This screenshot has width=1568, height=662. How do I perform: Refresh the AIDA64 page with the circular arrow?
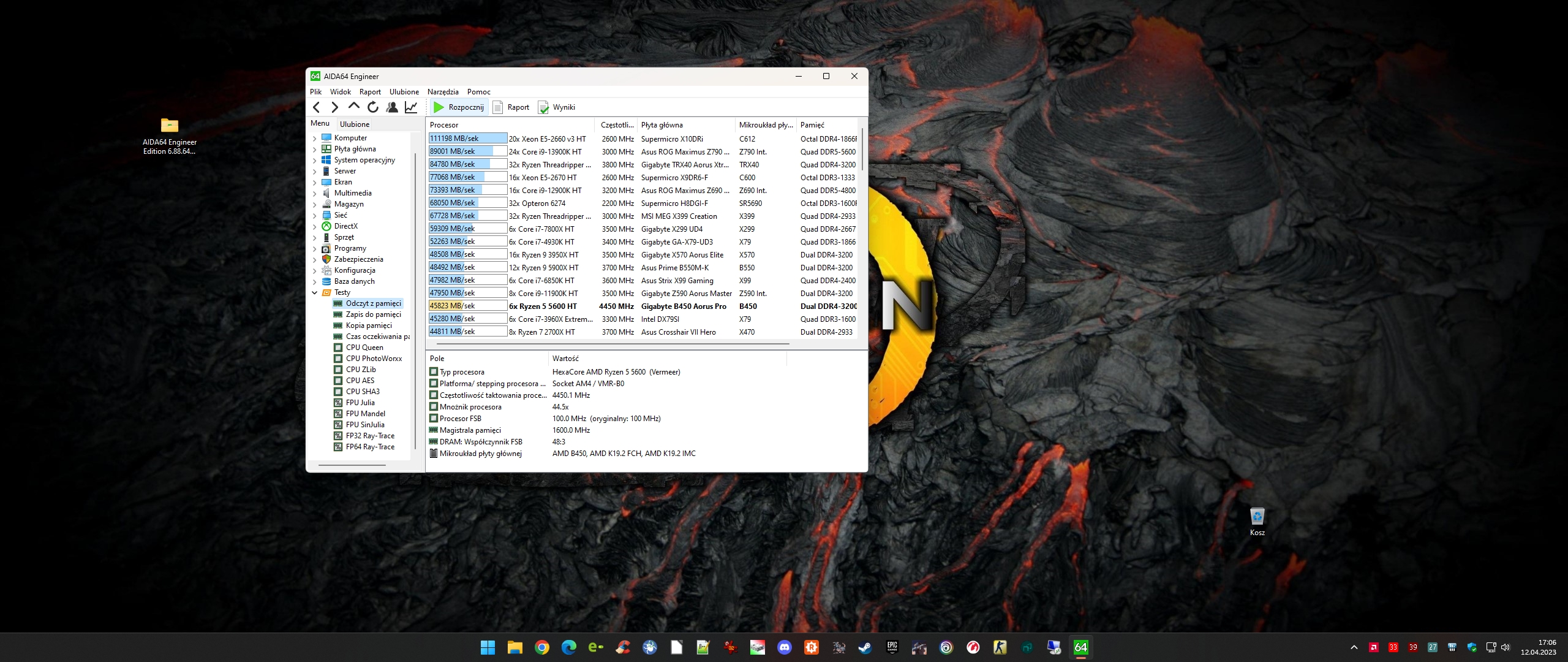pyautogui.click(x=373, y=107)
